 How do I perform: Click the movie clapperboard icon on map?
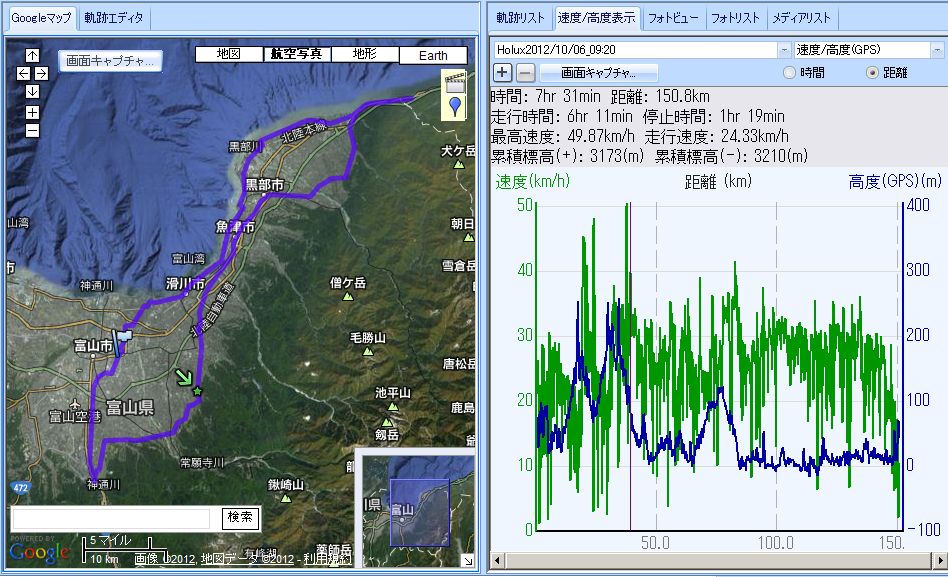click(x=455, y=81)
